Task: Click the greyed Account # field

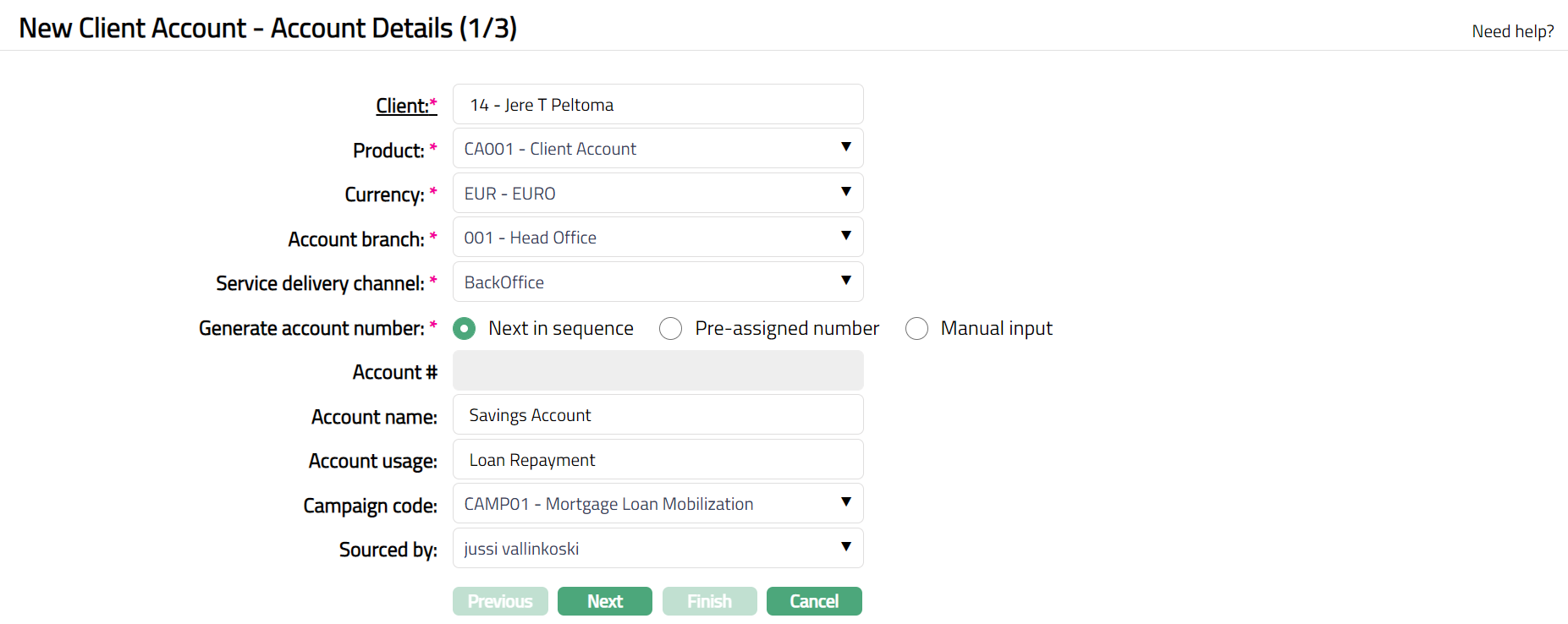Action: (657, 371)
